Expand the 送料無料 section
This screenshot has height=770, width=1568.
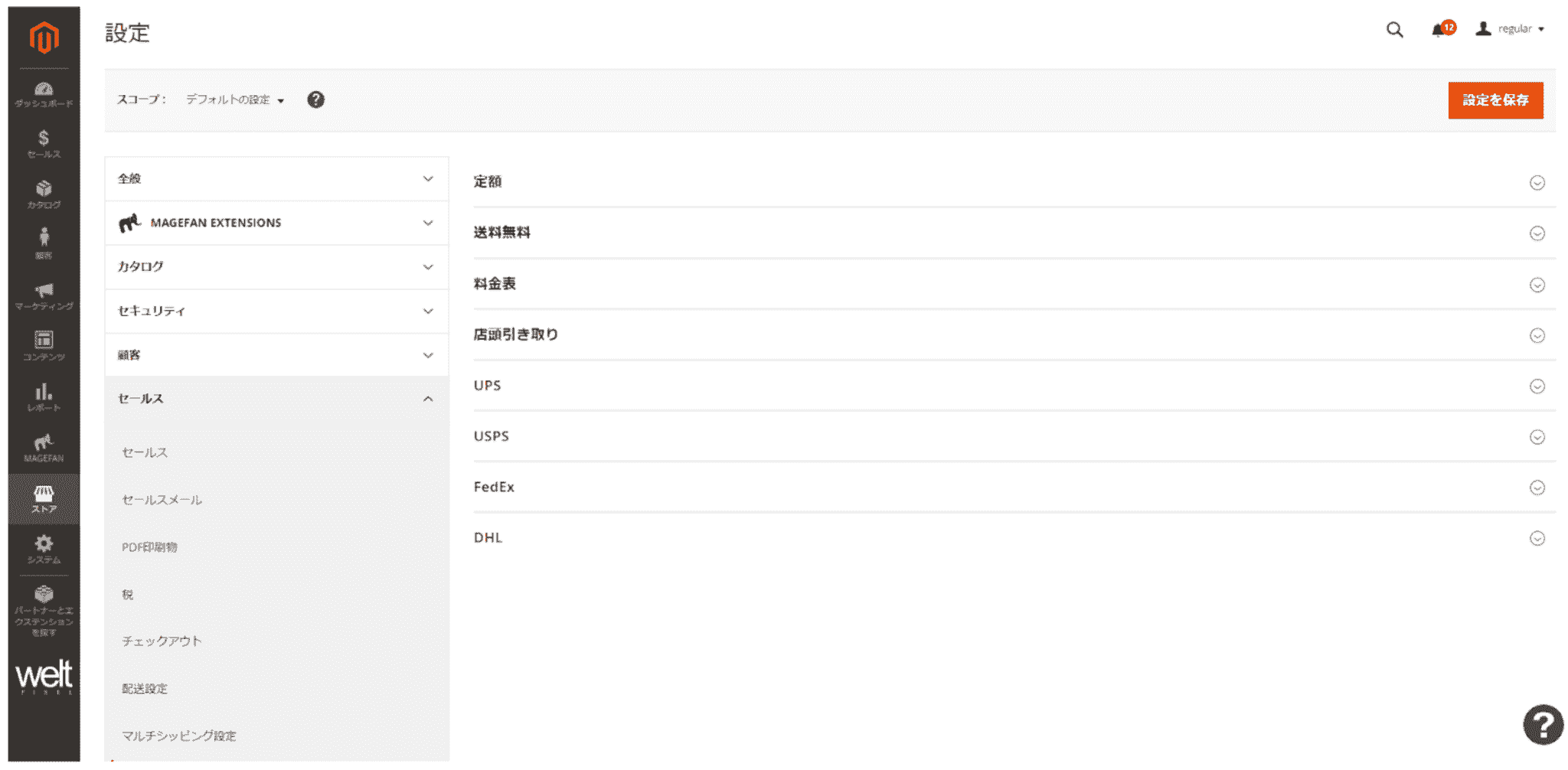click(x=1537, y=233)
